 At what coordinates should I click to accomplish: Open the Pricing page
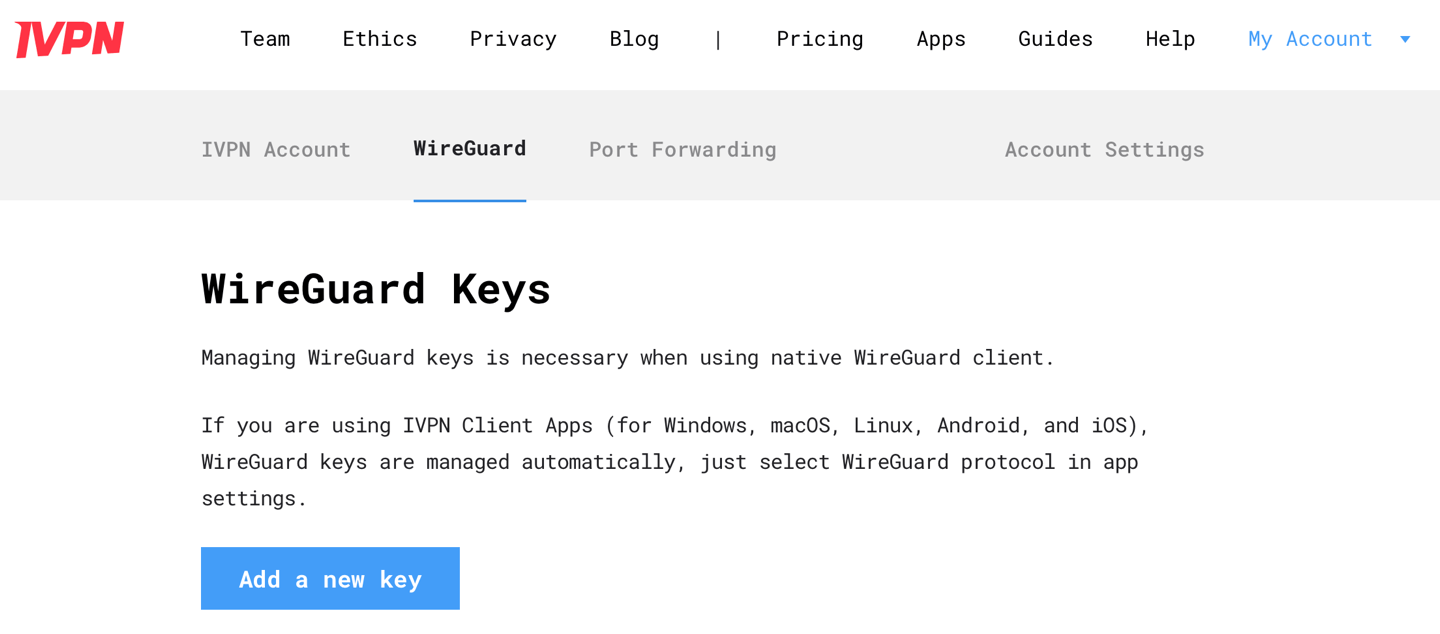819,39
